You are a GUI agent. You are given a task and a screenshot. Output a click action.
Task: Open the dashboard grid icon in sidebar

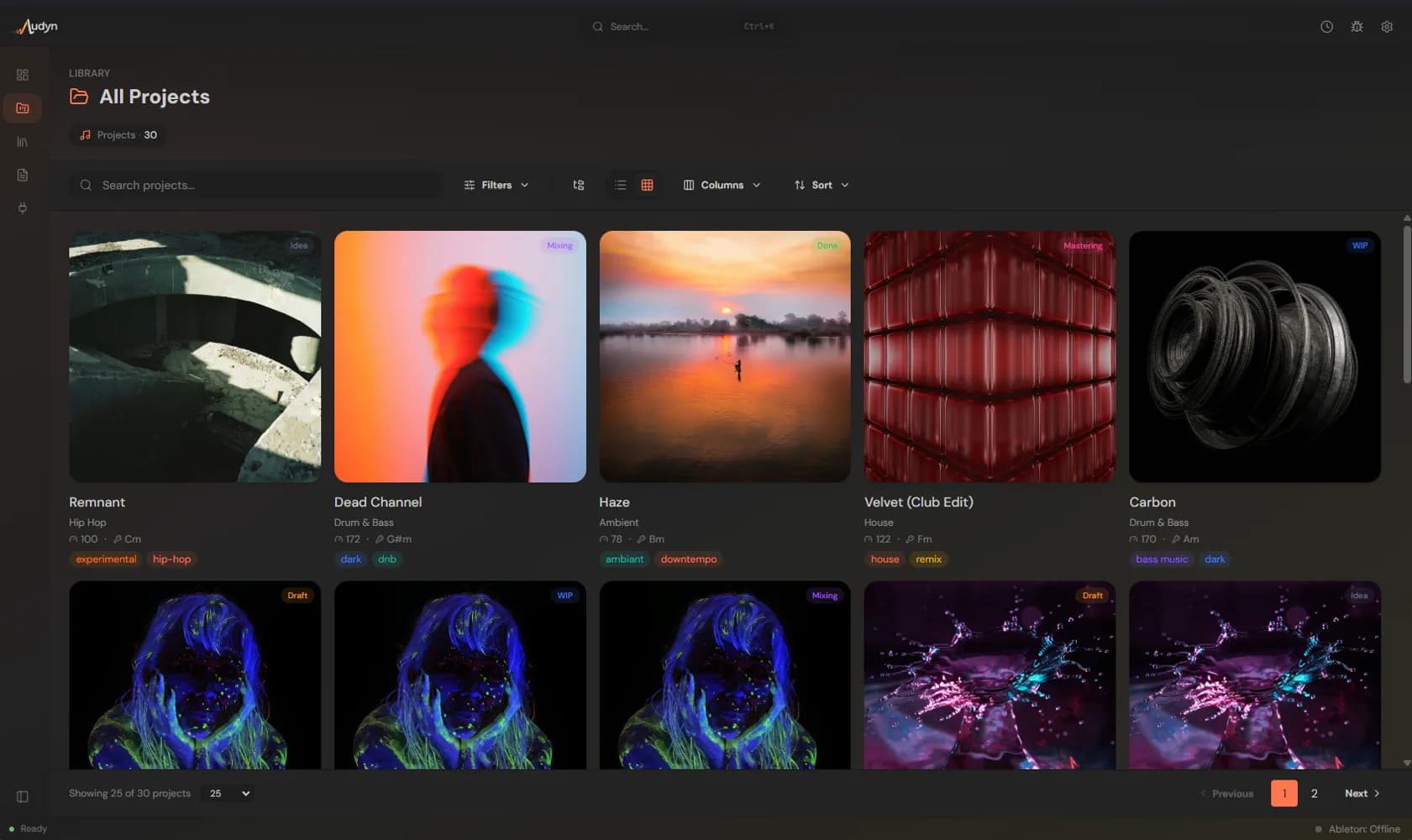pos(23,75)
